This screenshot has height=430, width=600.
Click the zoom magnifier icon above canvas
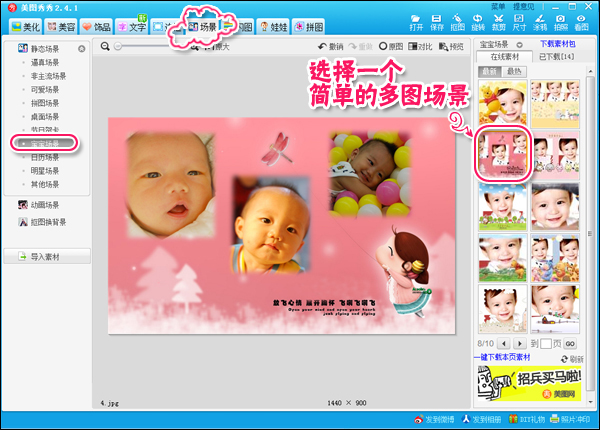pos(105,46)
